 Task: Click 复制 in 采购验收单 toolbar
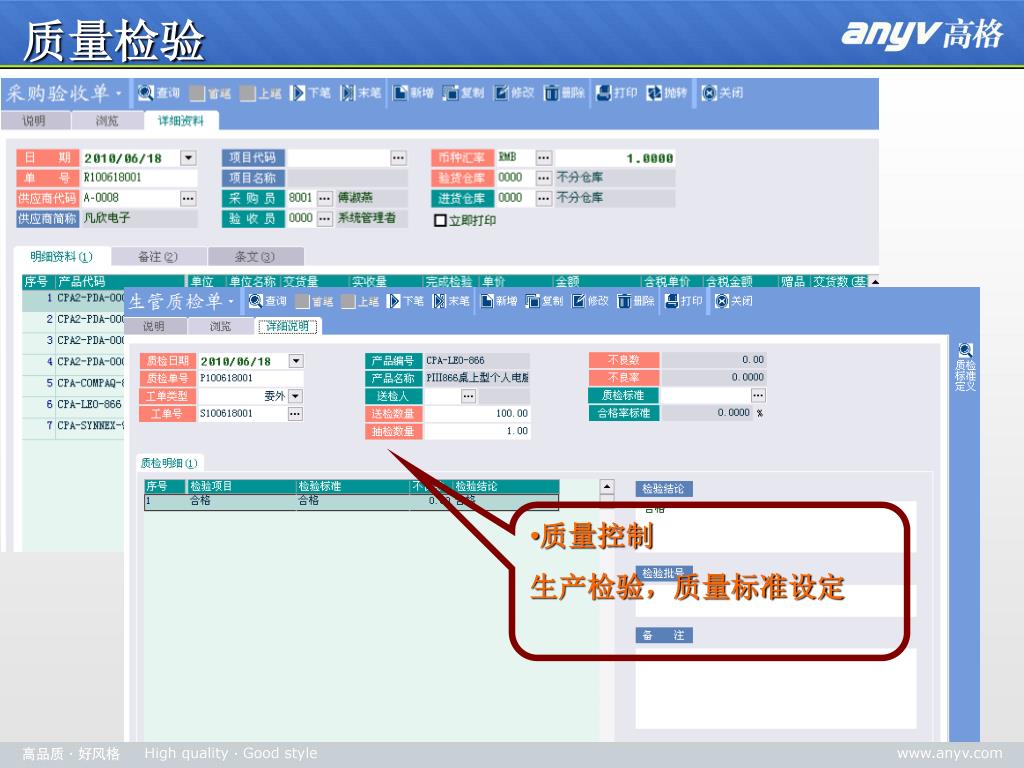463,93
